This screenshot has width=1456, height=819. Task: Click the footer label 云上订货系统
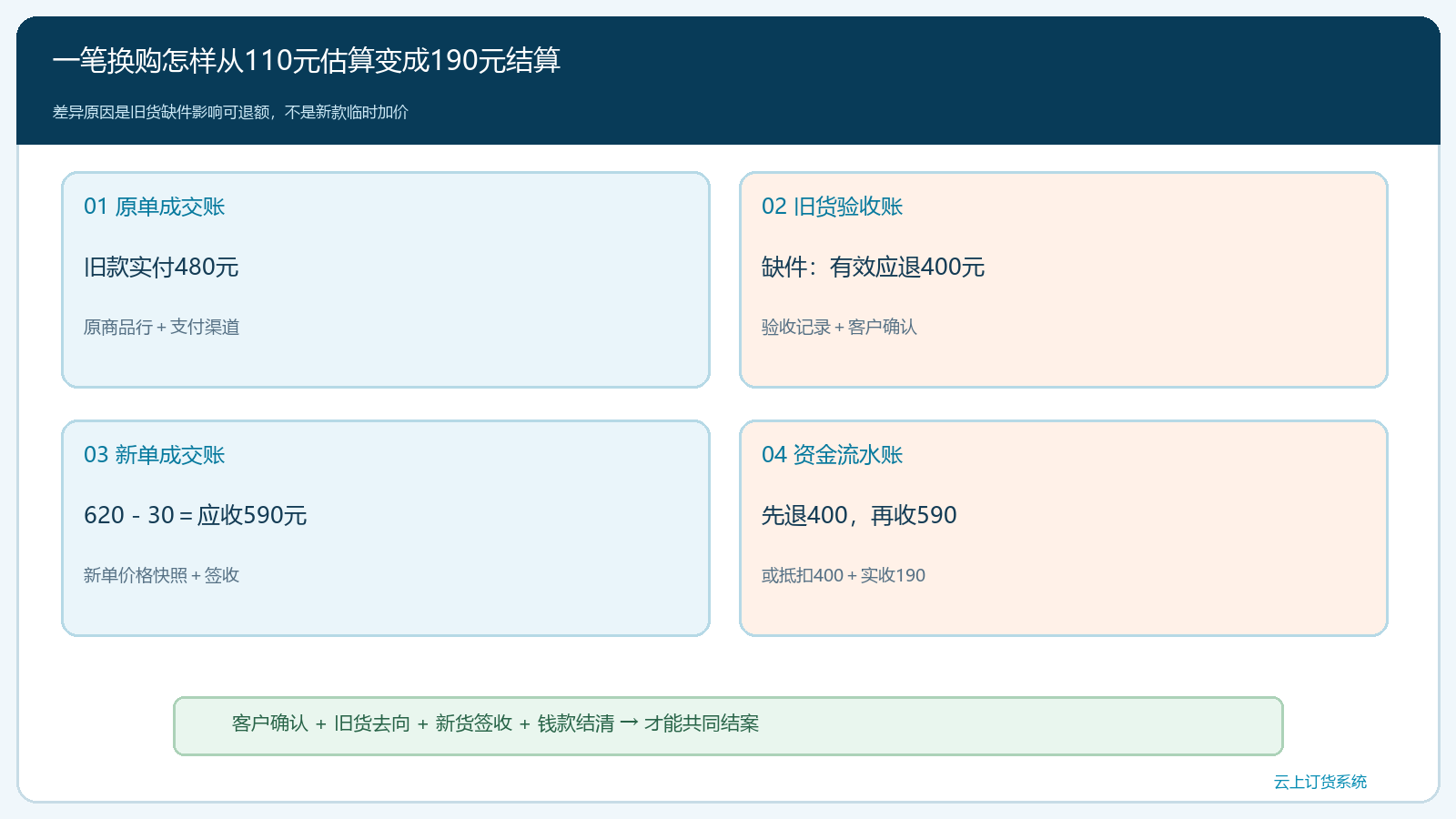(x=1319, y=782)
